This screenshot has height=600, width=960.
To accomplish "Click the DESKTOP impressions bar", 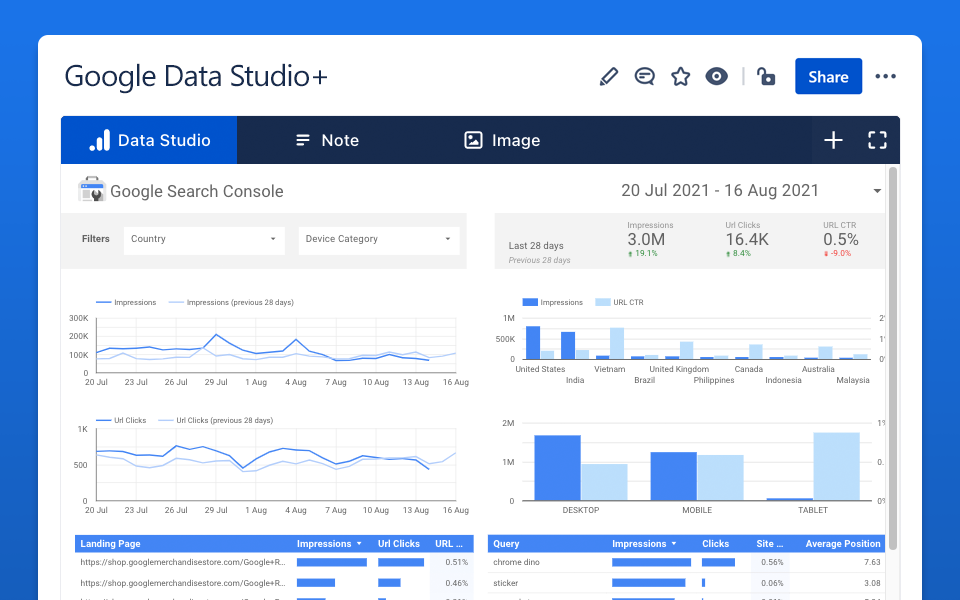I will 557,468.
